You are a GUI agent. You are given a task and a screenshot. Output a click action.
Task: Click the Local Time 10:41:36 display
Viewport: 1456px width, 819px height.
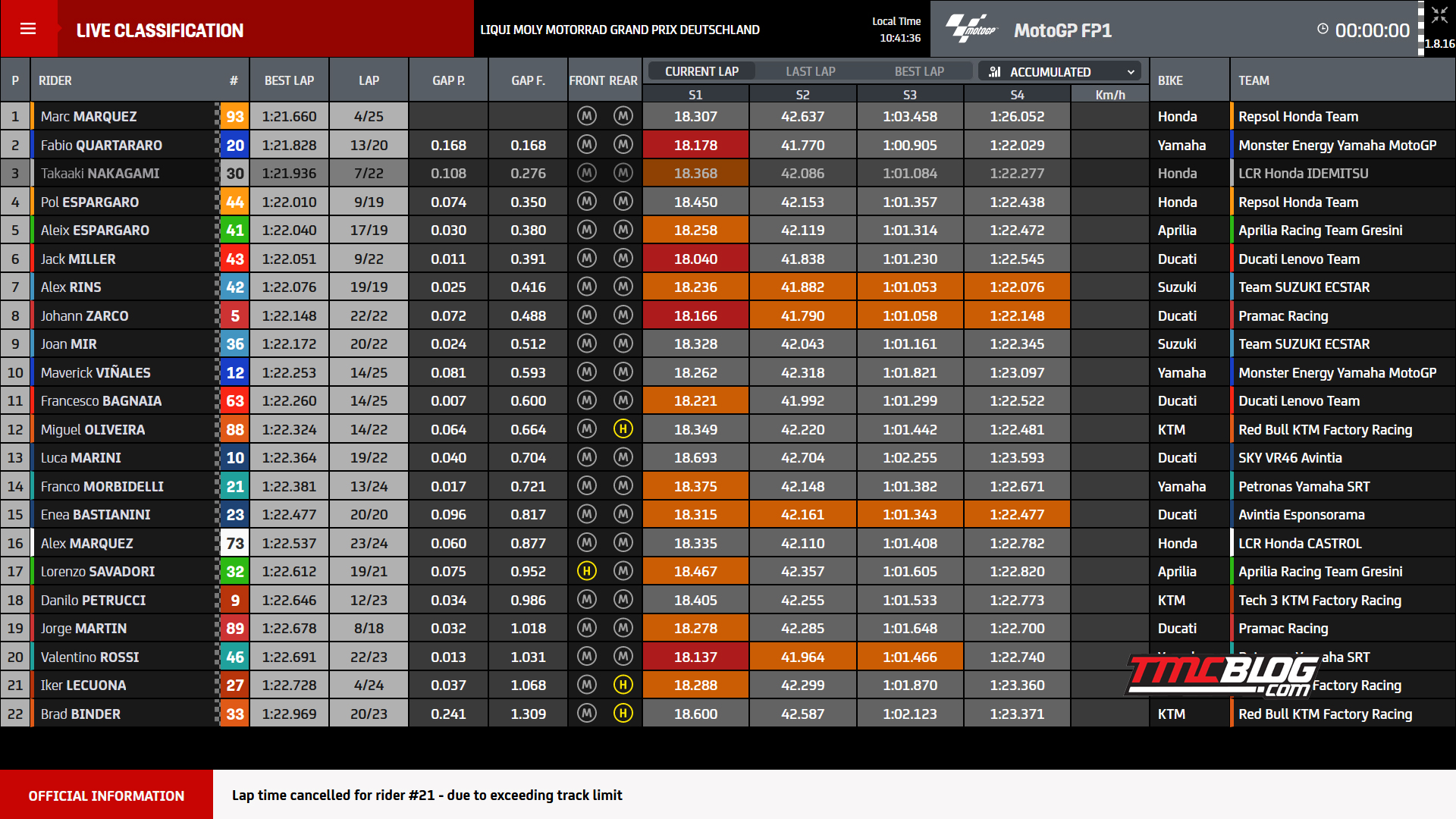(x=896, y=30)
